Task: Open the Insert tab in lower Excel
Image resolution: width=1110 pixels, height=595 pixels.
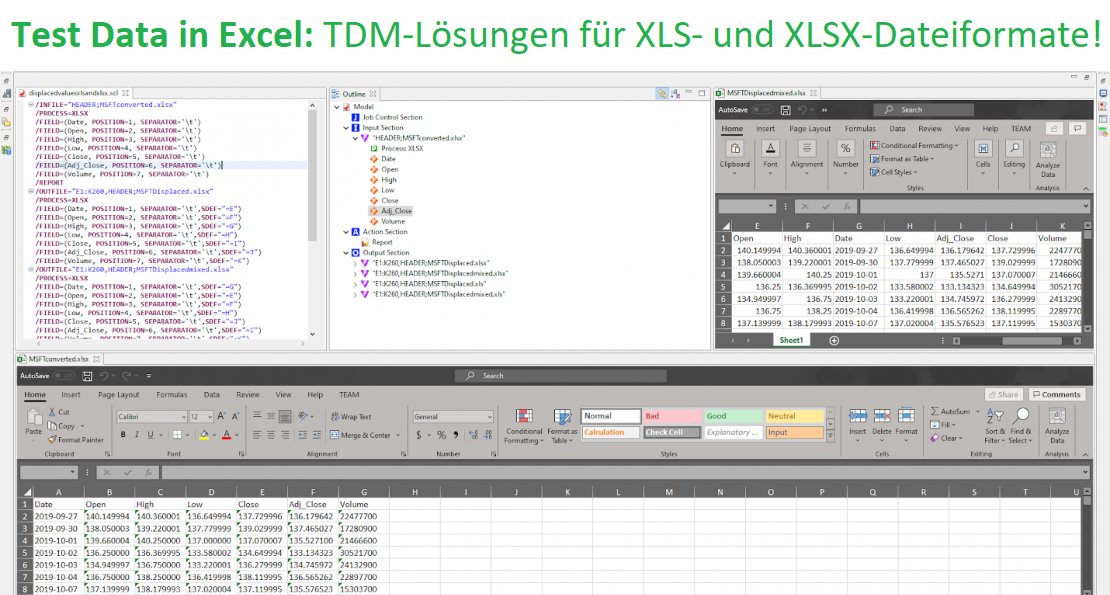Action: click(71, 395)
